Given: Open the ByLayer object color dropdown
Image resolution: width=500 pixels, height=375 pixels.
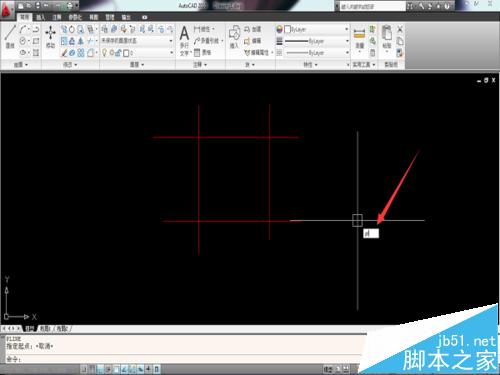Looking at the screenshot, I should tap(316, 29).
